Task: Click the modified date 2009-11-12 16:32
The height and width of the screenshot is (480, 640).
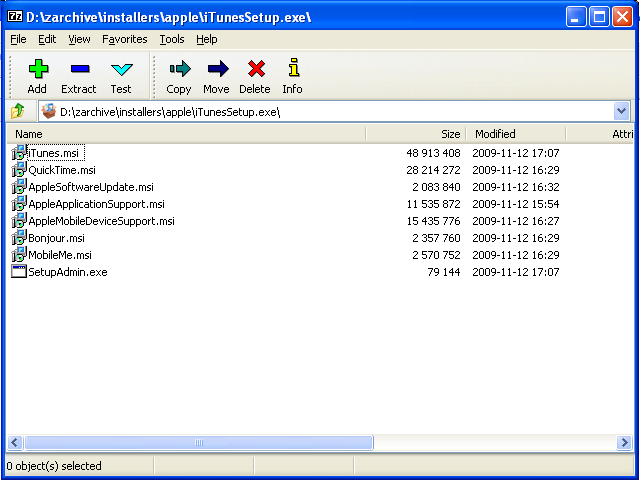Action: point(516,187)
